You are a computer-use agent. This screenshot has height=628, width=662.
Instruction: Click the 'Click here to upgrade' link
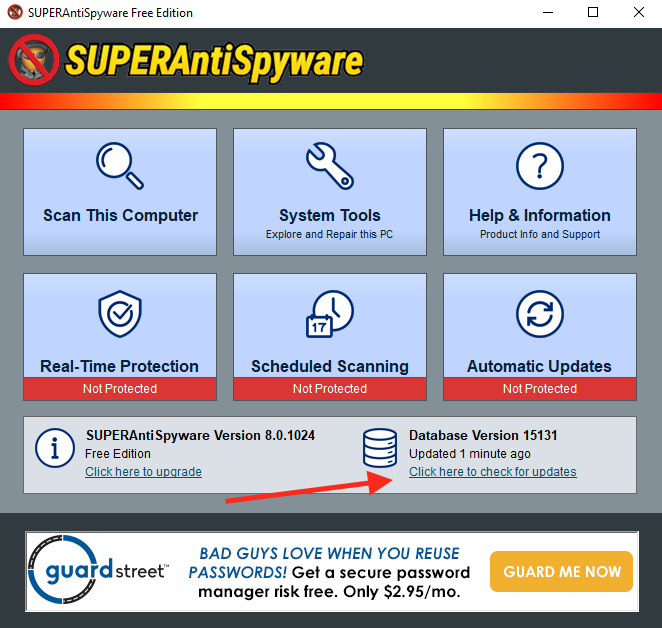click(x=143, y=472)
